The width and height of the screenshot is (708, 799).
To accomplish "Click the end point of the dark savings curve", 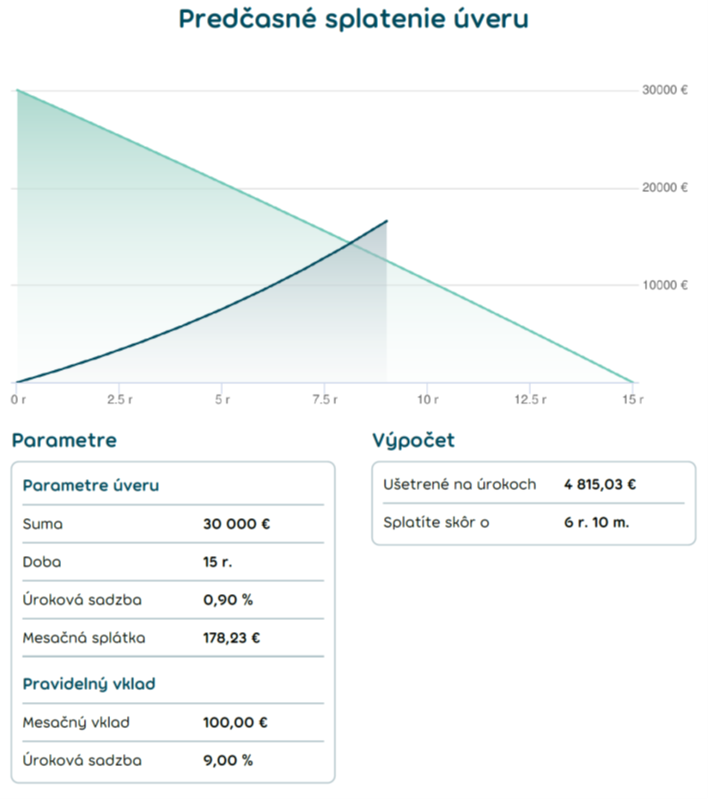I will click(x=387, y=221).
